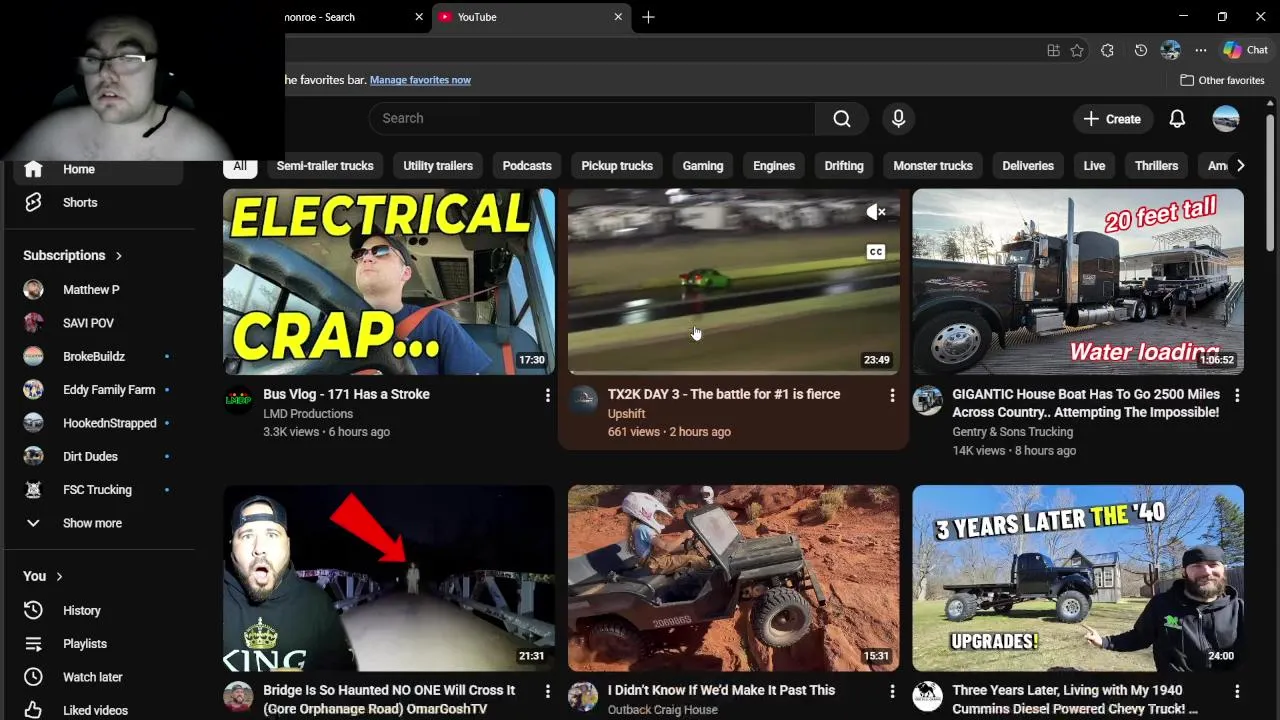Screen dimensions: 1280x720
Task: Open Outback Craig House channel avatar
Action: coord(583,696)
